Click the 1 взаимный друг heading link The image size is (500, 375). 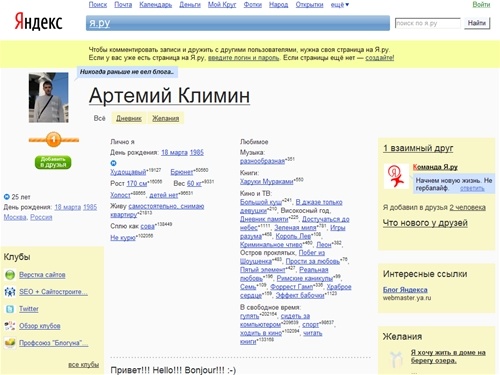[x=418, y=148]
